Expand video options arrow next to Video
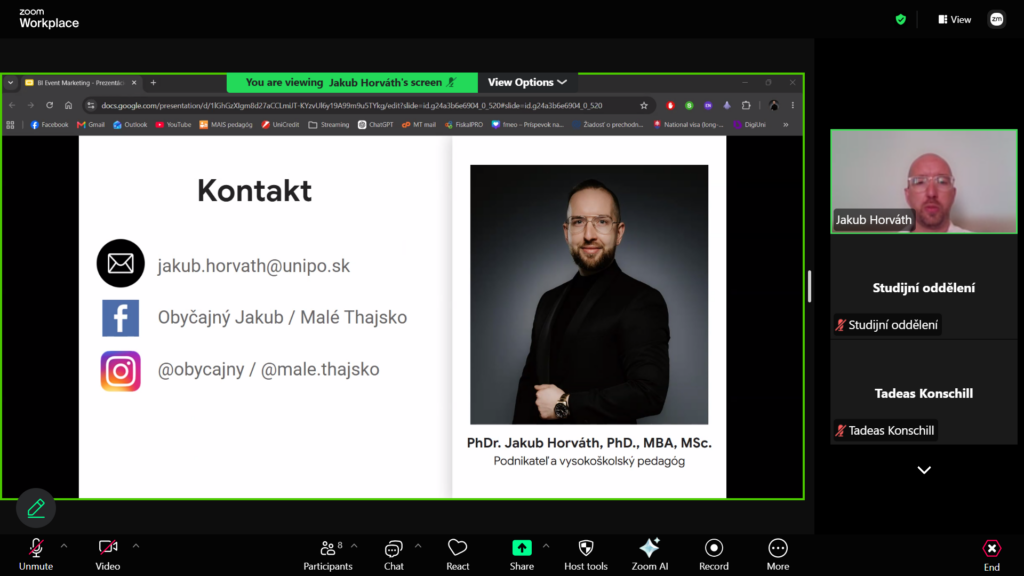This screenshot has height=576, width=1024. 136,546
